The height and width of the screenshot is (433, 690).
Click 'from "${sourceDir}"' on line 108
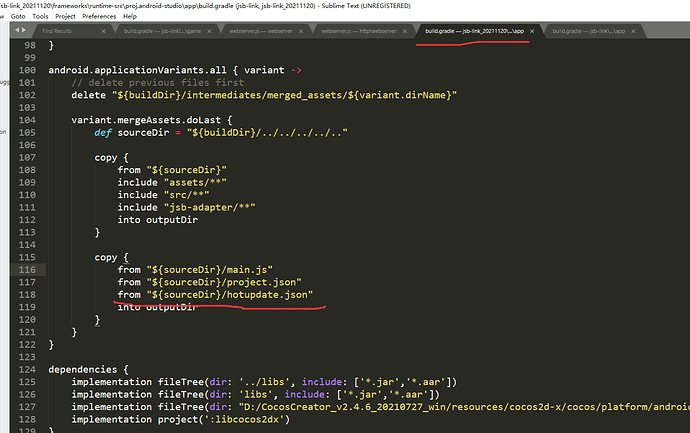pyautogui.click(x=172, y=170)
